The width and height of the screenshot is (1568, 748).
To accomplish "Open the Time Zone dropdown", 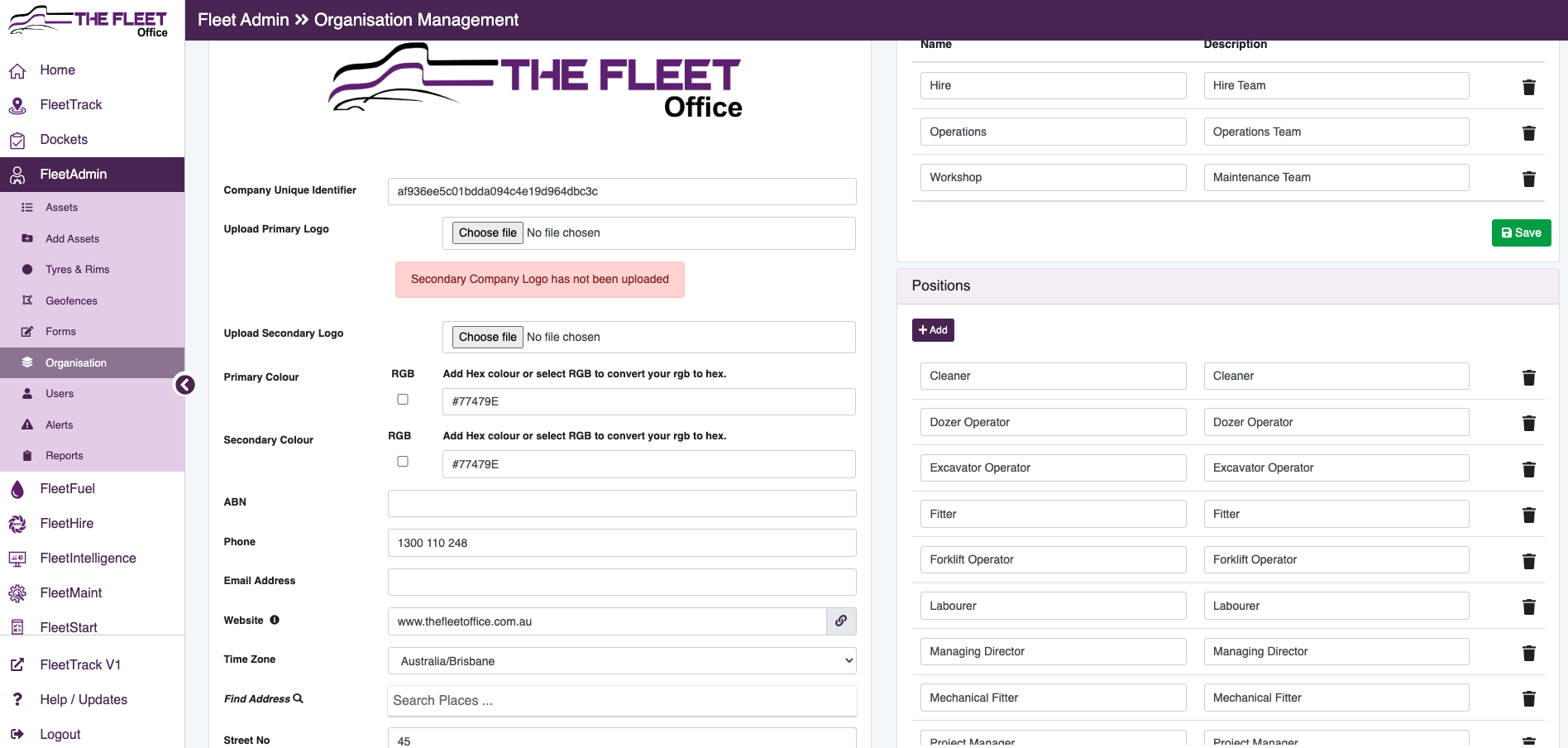I will coord(622,661).
